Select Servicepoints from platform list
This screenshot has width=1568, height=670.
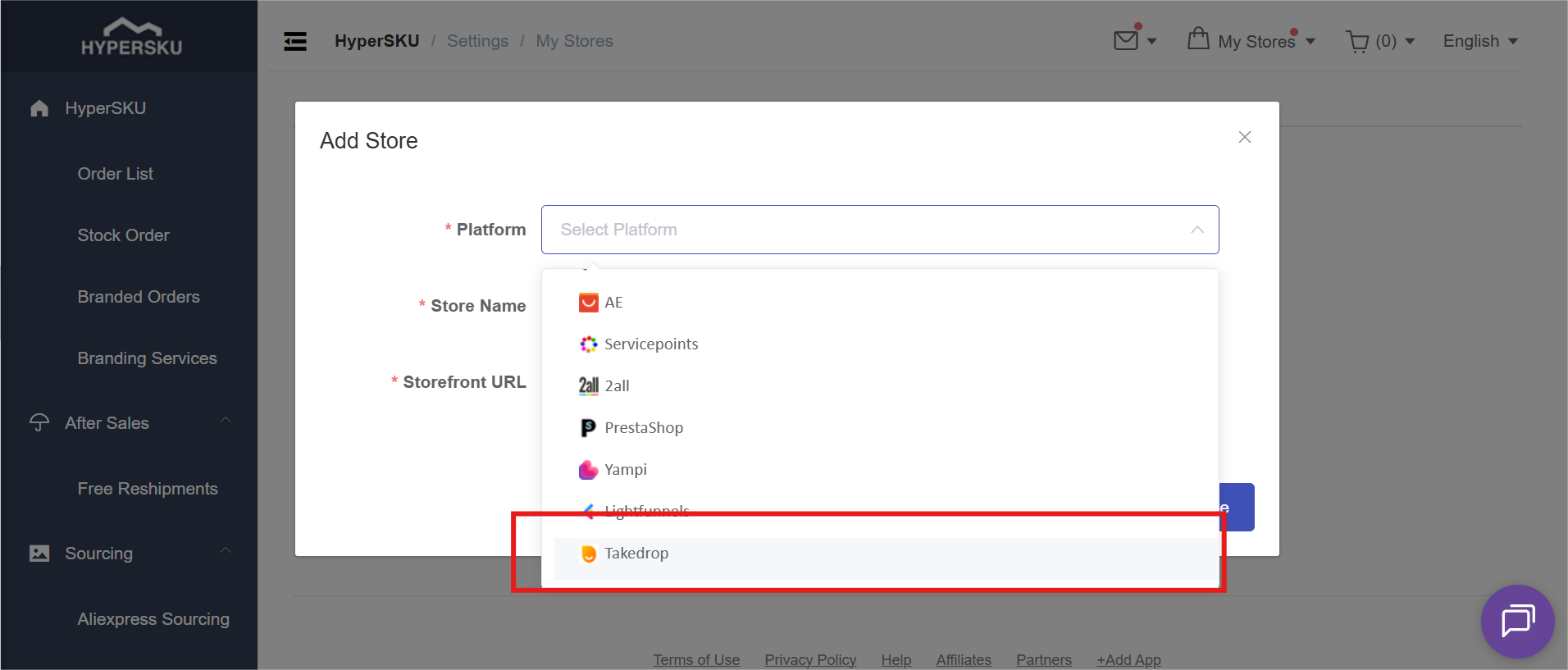880,344
